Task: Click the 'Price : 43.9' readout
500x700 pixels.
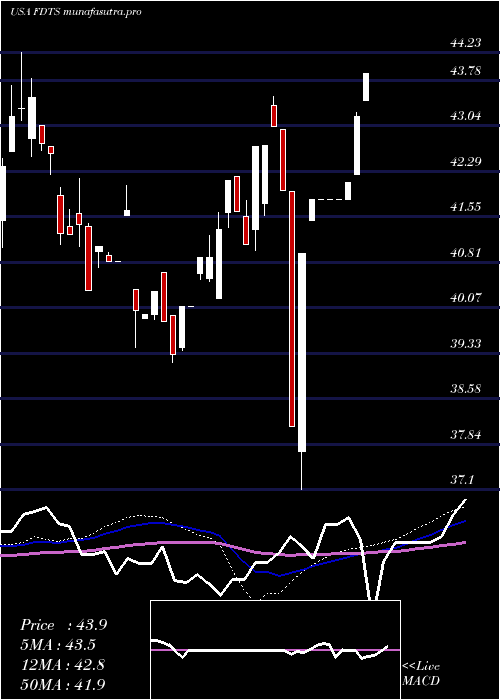Action: [x=63, y=625]
